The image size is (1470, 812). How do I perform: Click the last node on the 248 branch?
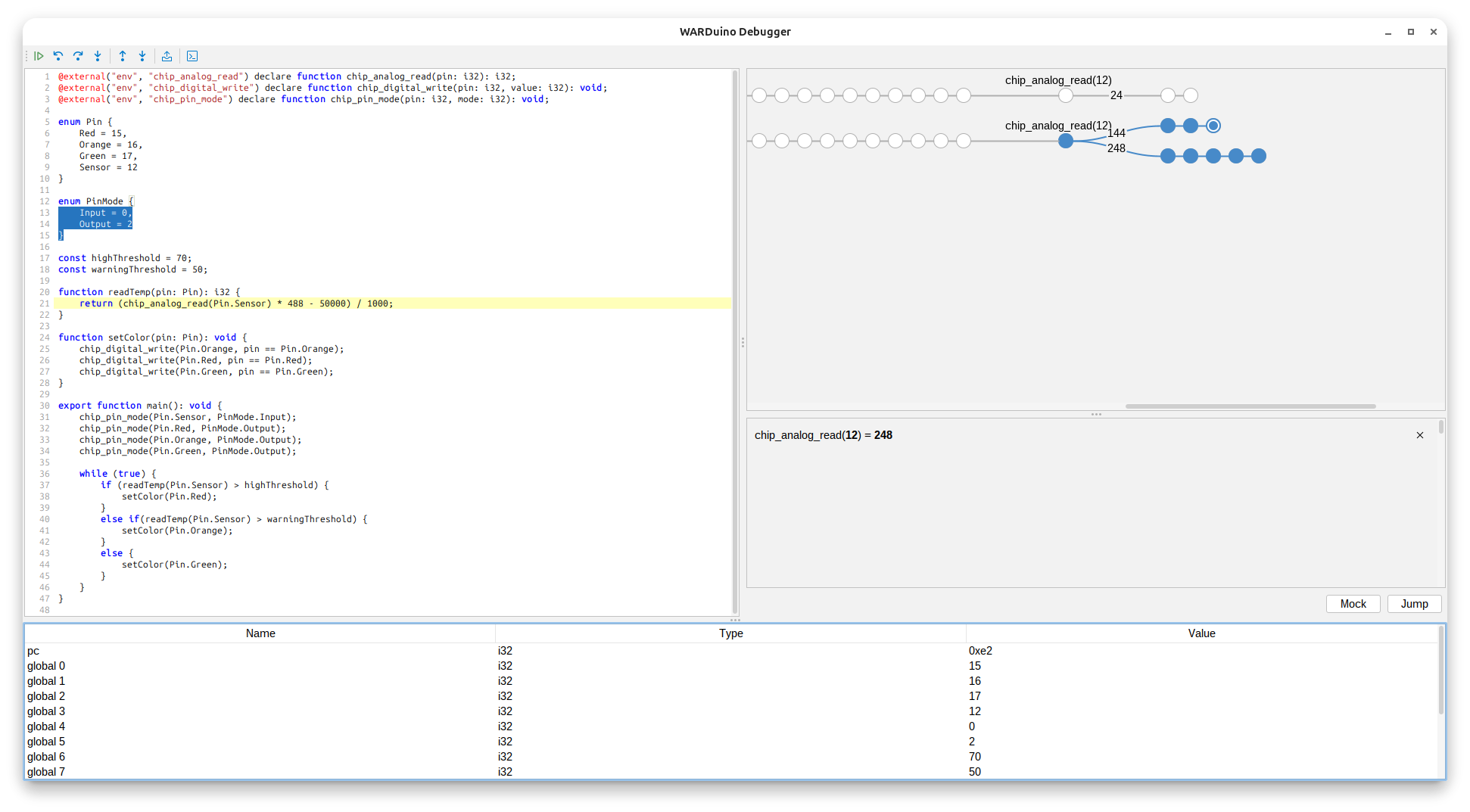point(1259,156)
